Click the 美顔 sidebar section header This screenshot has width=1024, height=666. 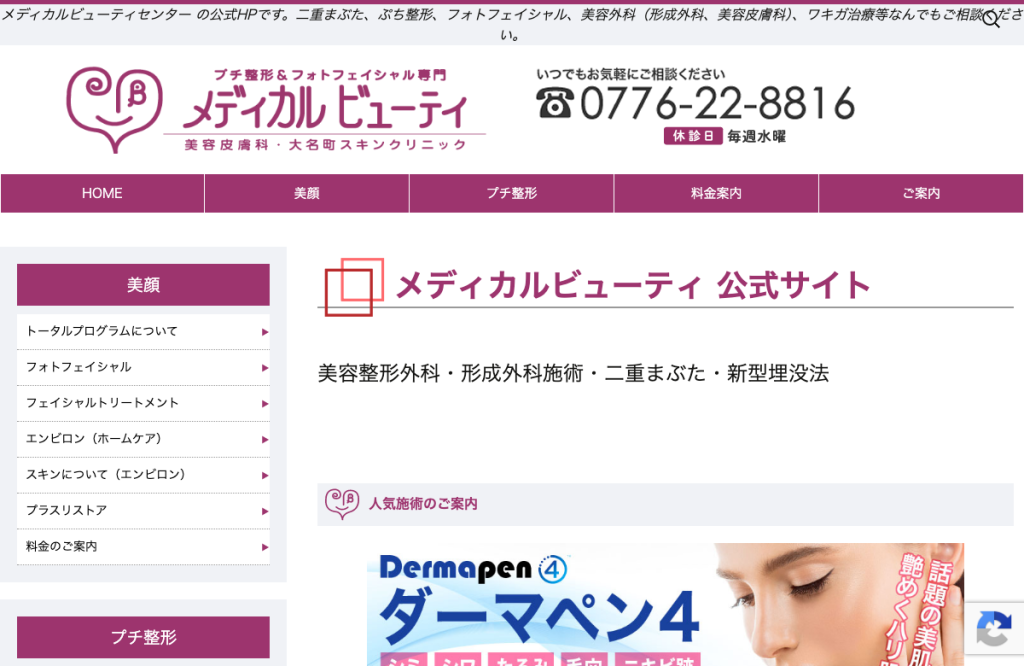143,285
